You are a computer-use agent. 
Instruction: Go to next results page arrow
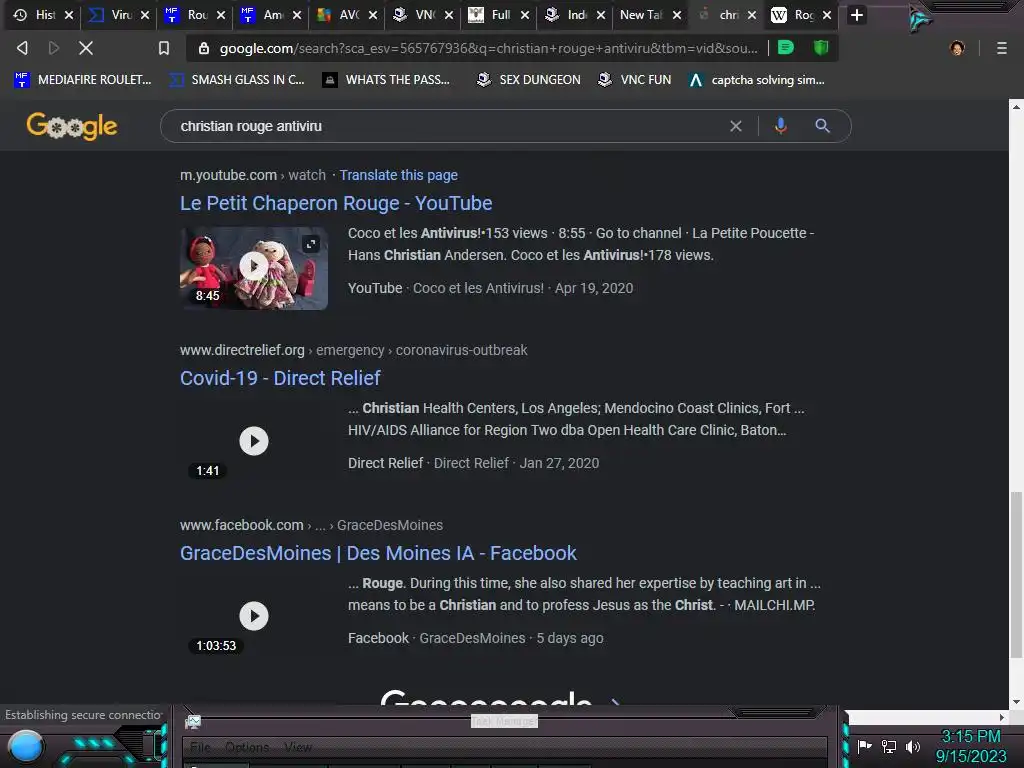pyautogui.click(x=615, y=701)
